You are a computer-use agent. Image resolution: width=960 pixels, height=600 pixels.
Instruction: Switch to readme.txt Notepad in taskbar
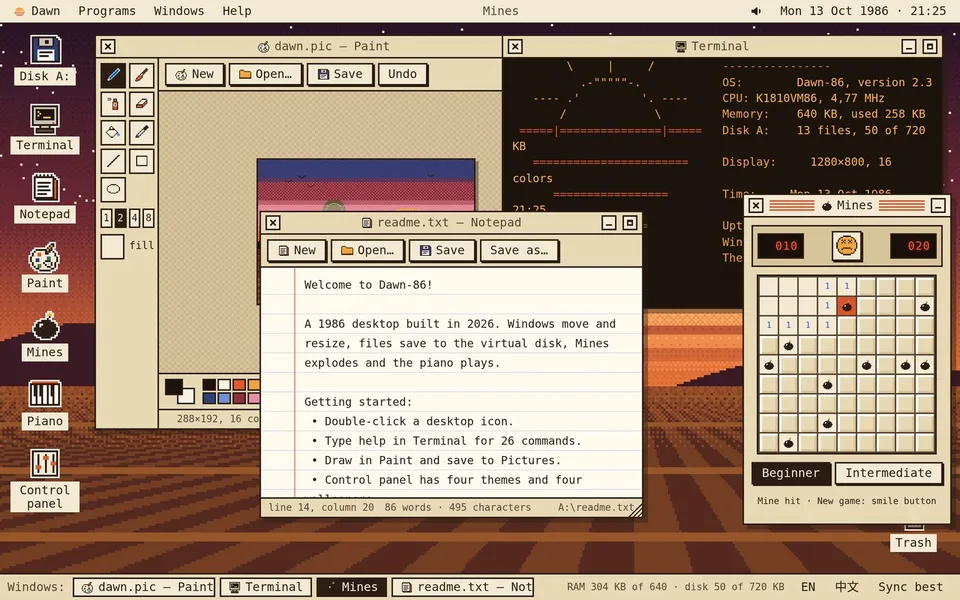coord(463,587)
